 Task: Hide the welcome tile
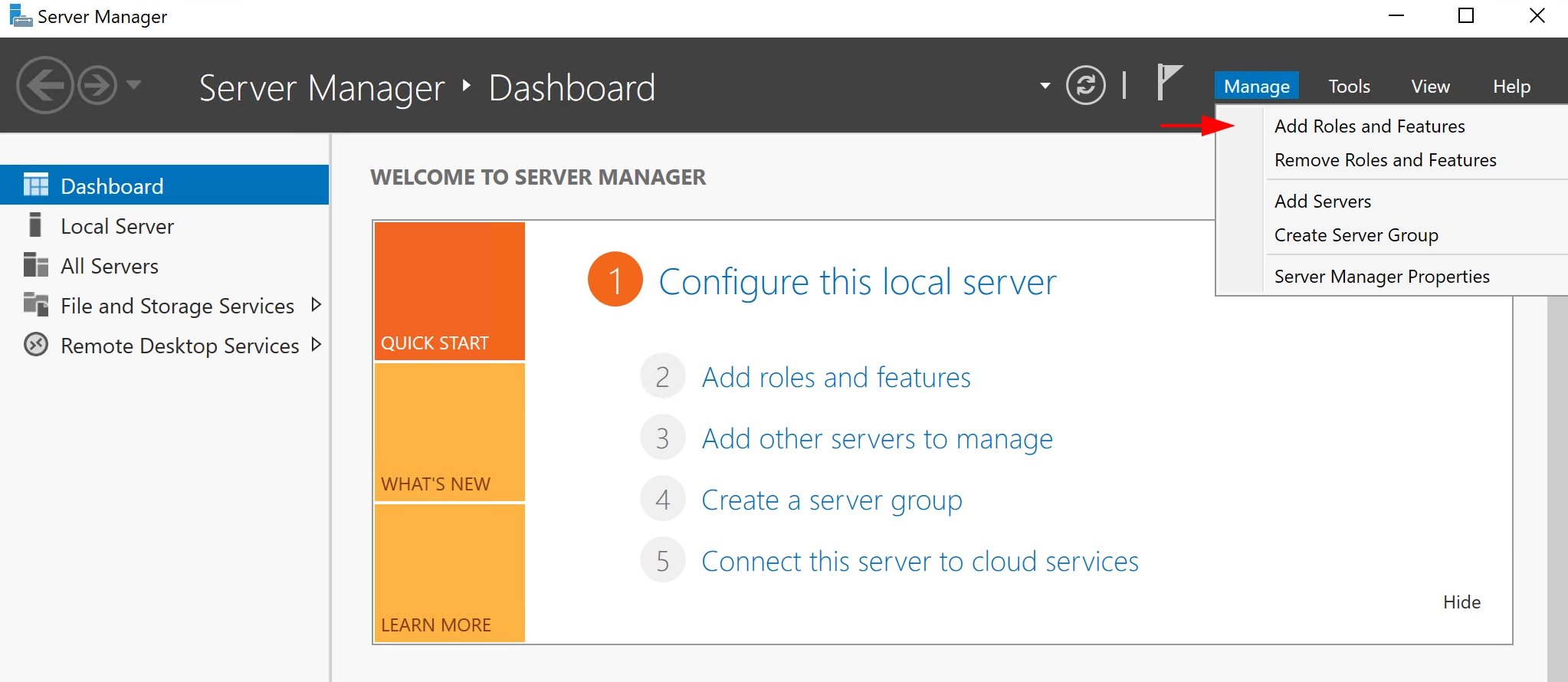[x=1461, y=602]
